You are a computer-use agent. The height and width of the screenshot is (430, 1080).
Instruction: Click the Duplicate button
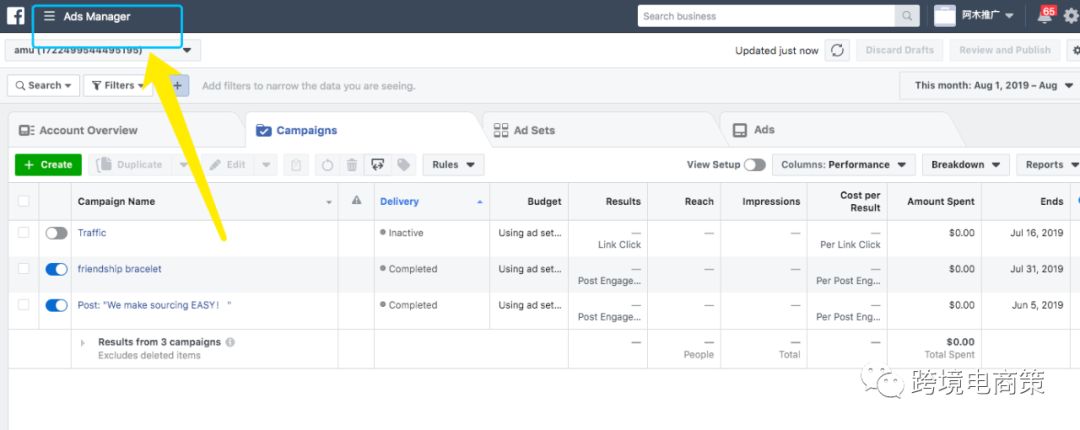[130, 165]
